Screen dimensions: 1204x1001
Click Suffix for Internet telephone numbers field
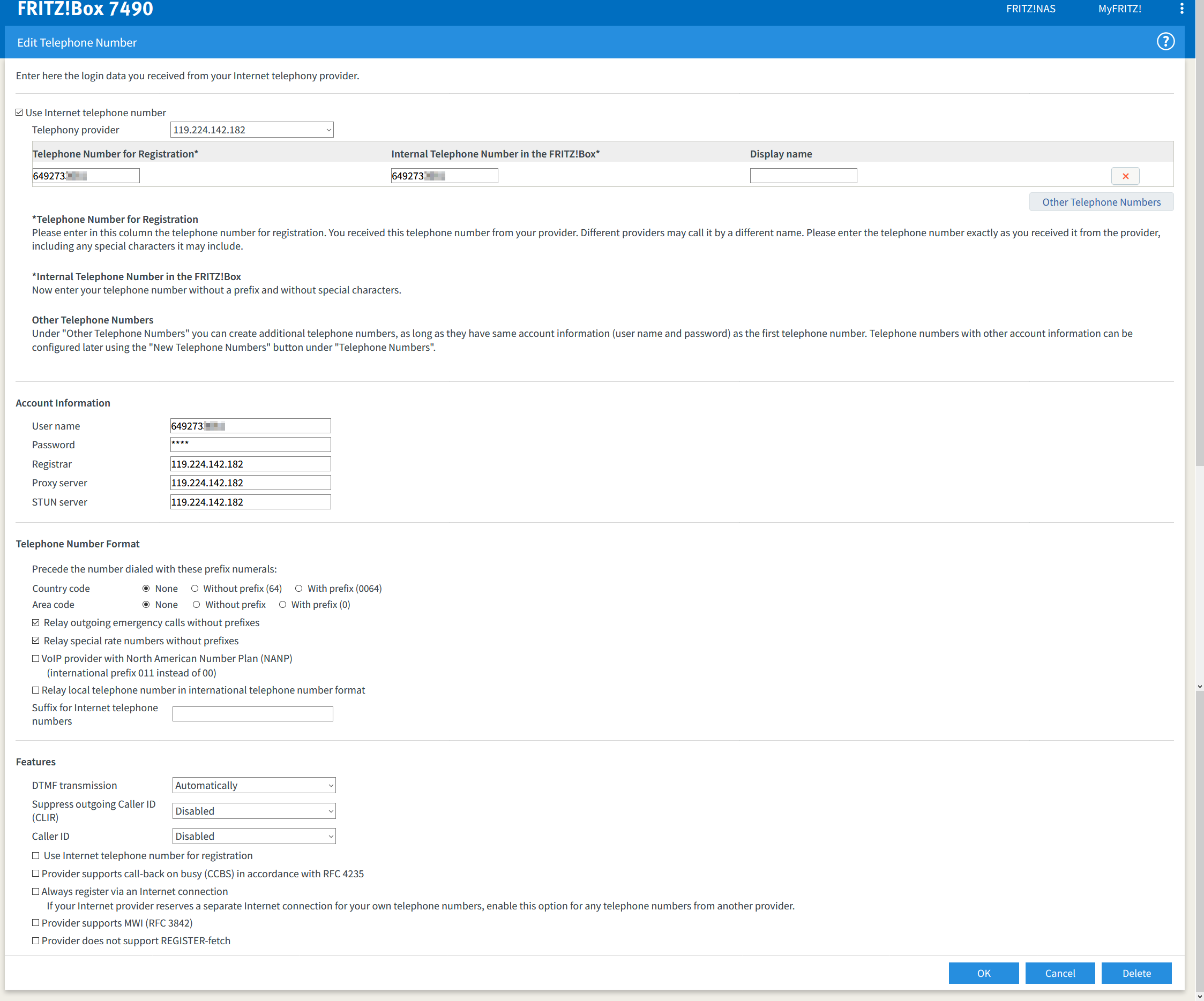[253, 714]
